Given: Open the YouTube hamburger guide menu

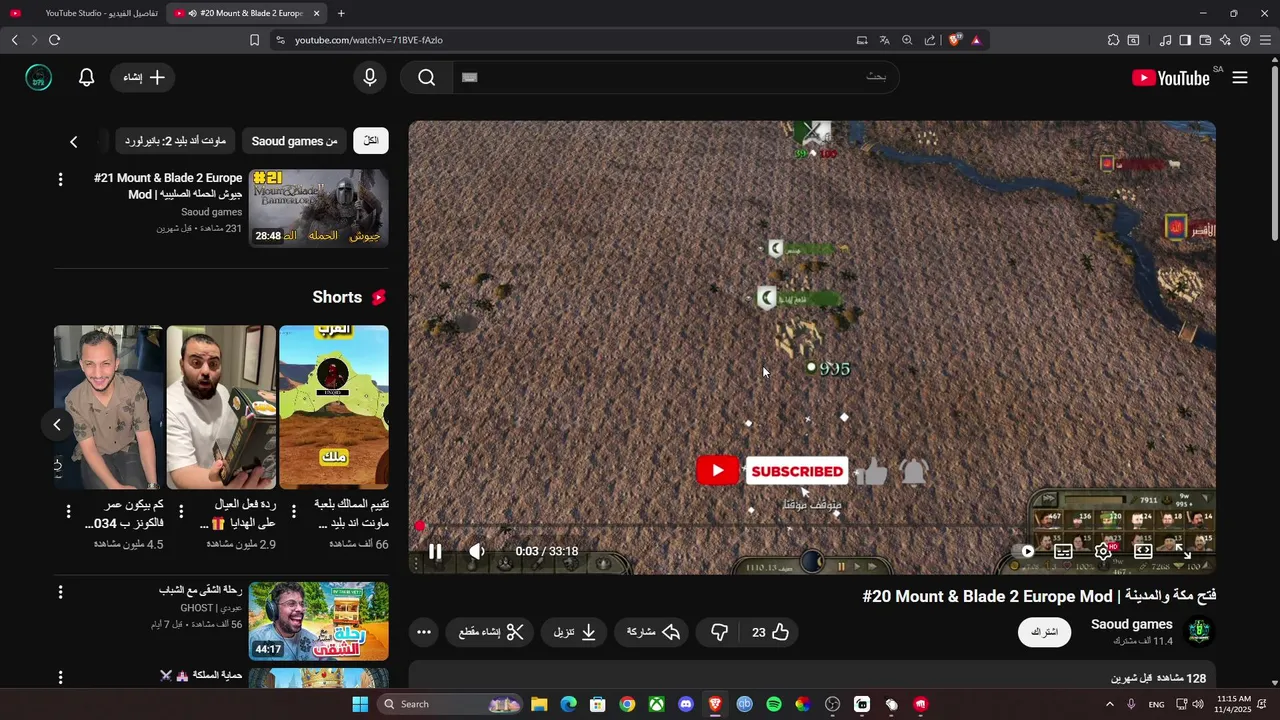Looking at the screenshot, I should (x=1240, y=78).
